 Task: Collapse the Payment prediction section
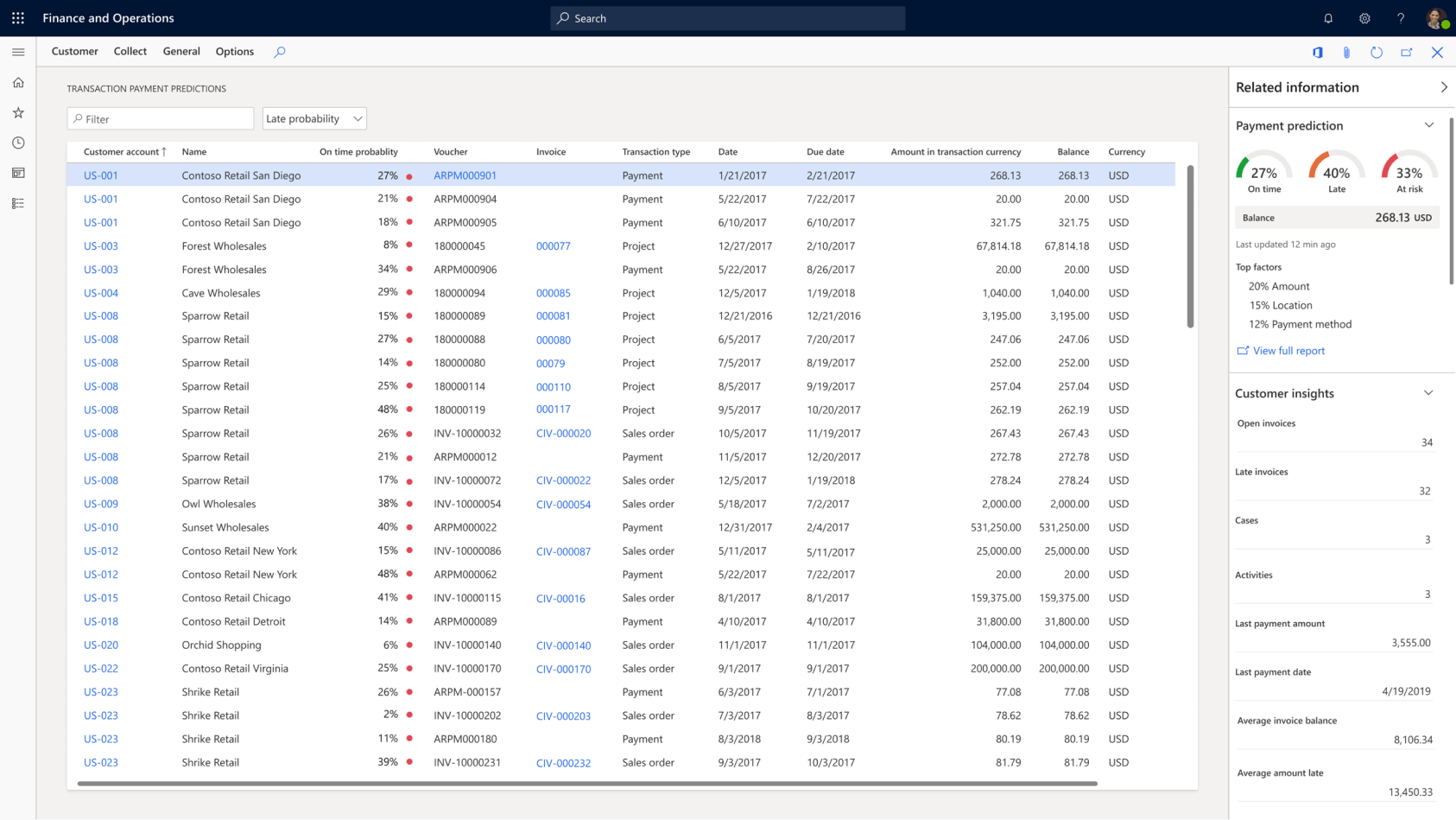click(x=1429, y=125)
